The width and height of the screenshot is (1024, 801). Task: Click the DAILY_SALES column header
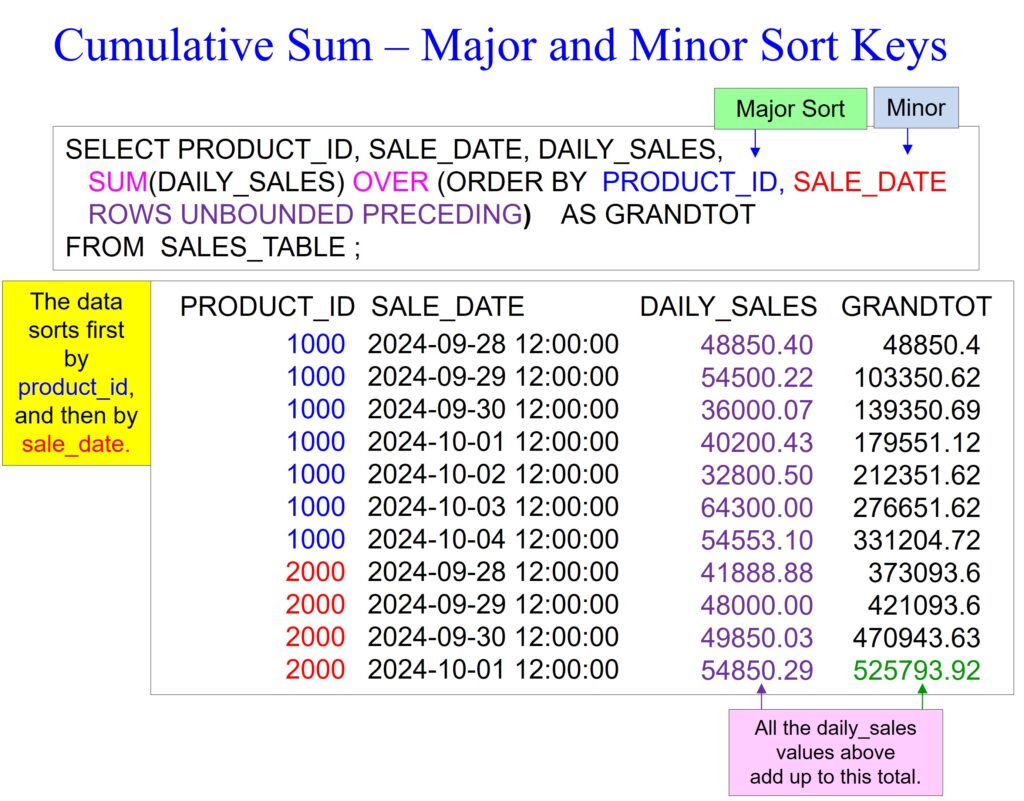click(728, 307)
